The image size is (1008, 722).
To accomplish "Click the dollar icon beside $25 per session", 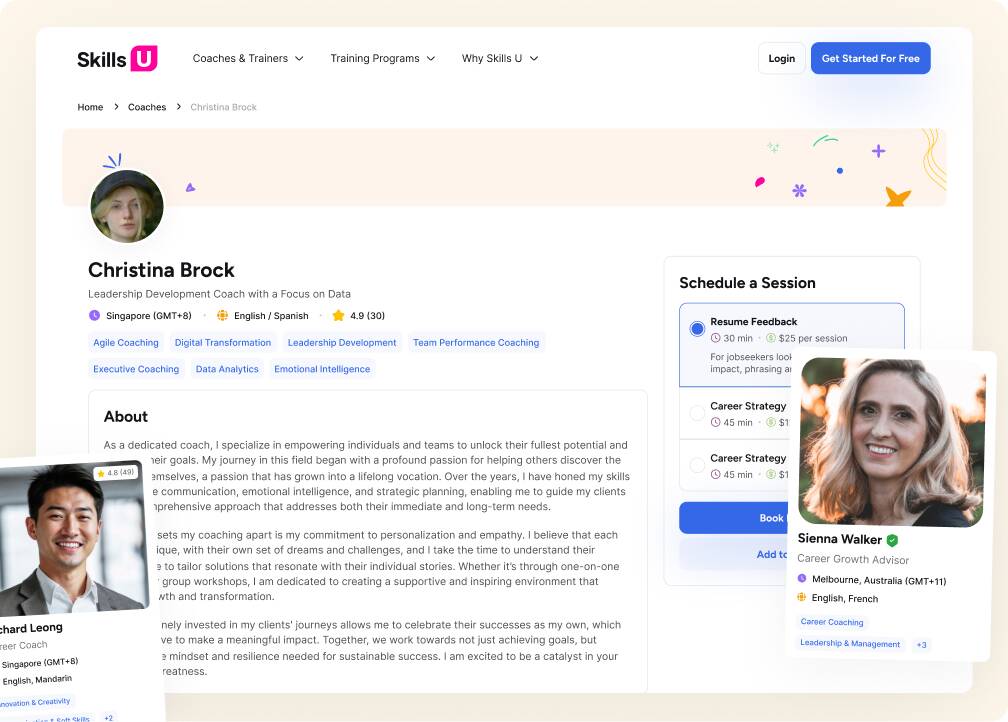I will tap(771, 338).
